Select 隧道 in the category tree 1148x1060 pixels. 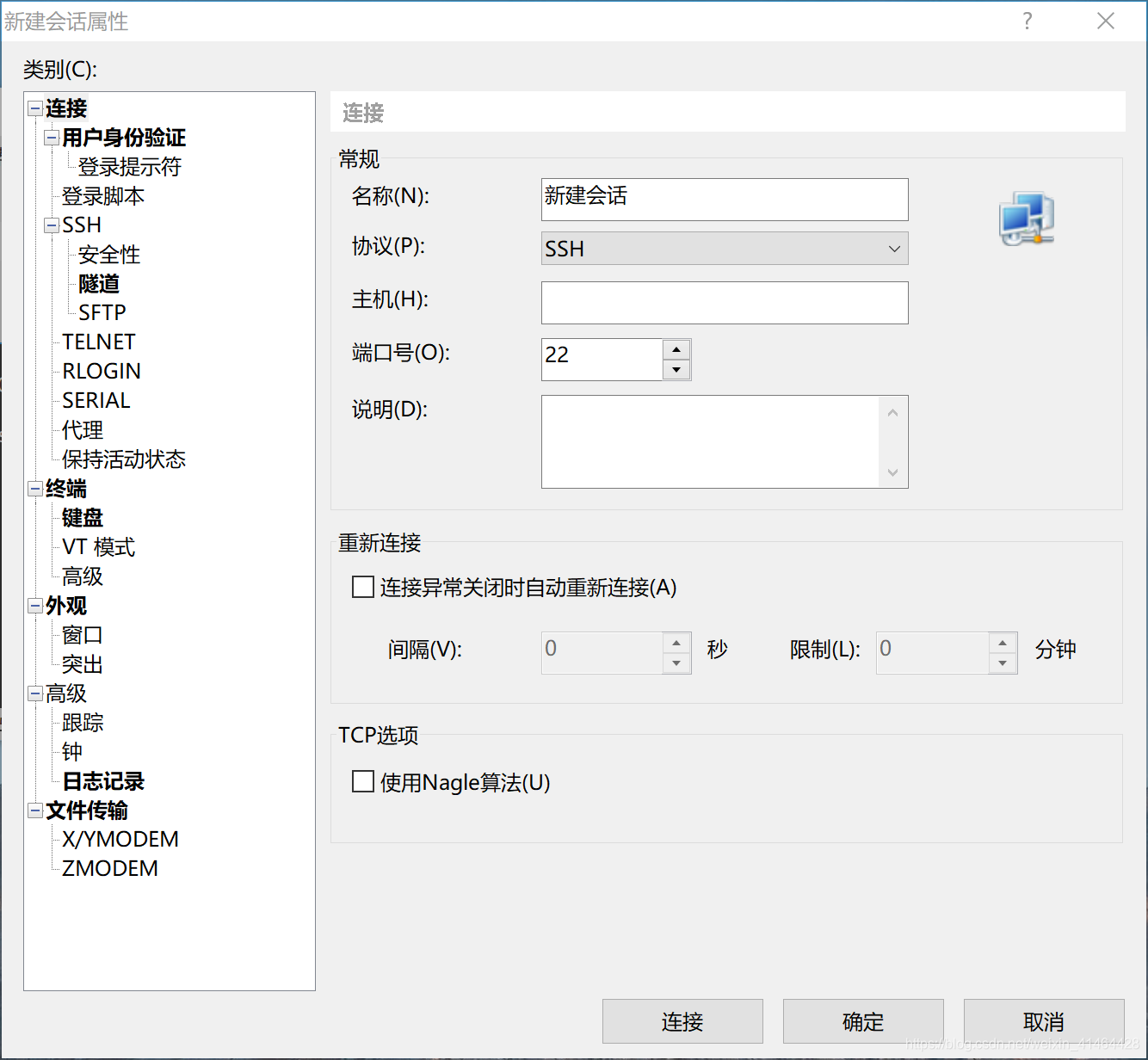tap(98, 284)
